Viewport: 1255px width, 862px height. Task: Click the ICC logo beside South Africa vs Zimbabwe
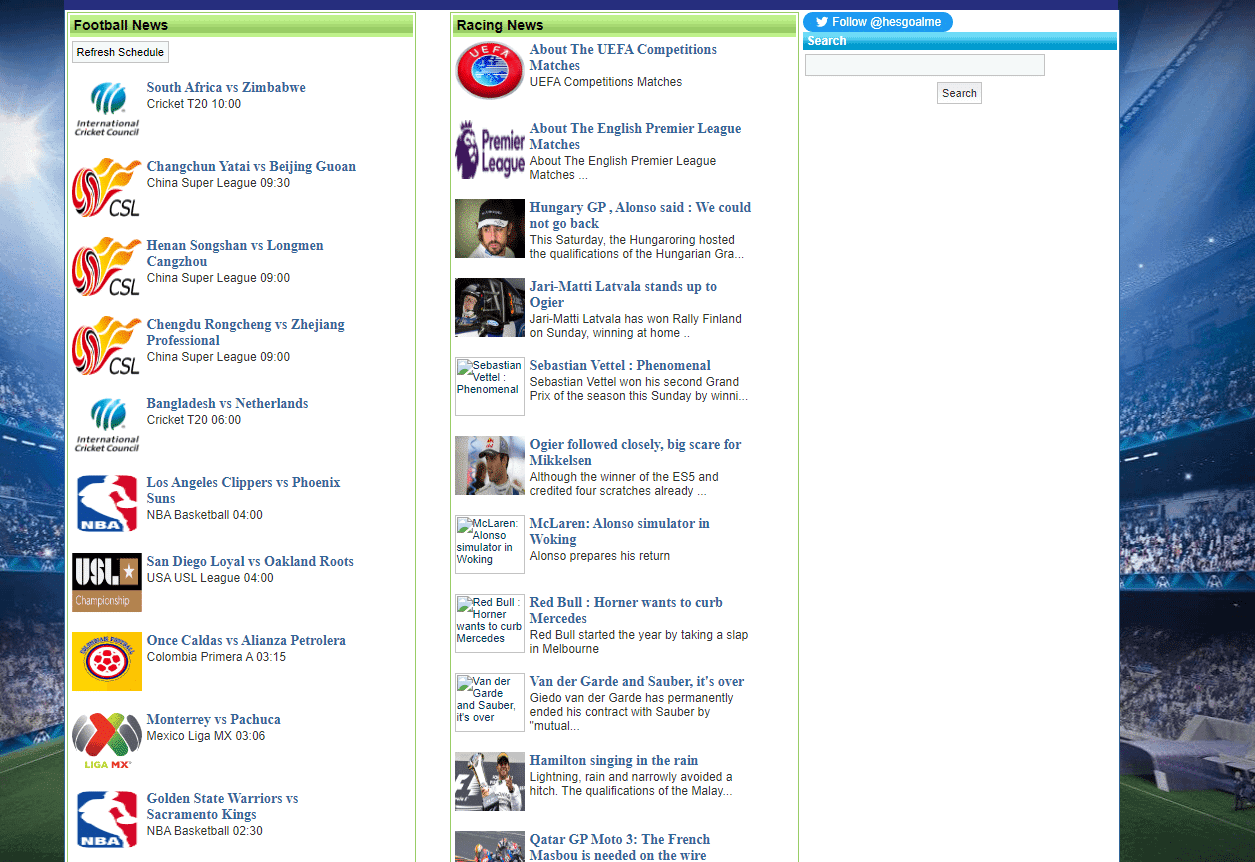click(x=107, y=108)
